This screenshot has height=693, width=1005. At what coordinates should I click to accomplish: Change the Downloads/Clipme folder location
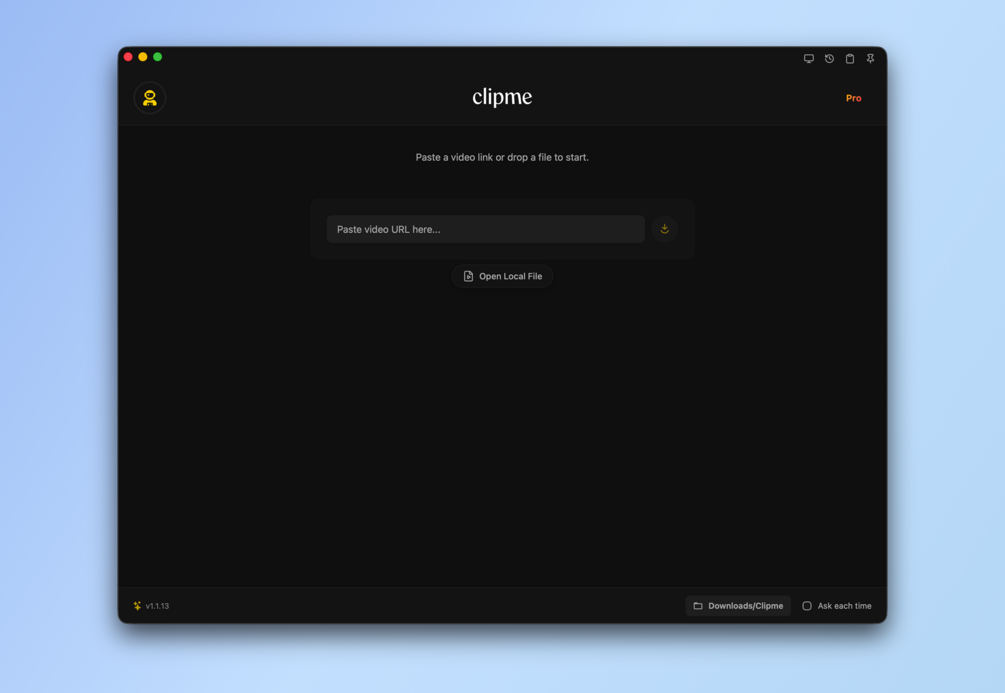[x=738, y=606]
